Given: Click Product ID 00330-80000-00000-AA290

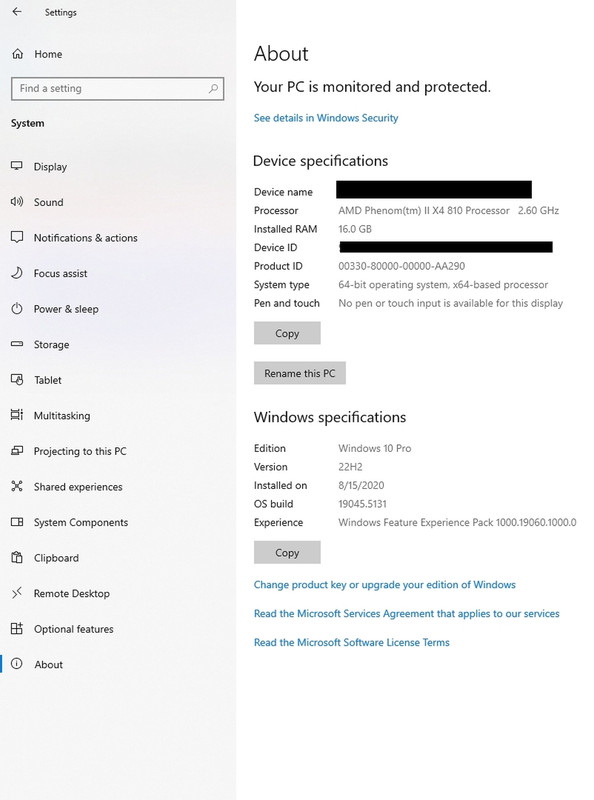Looking at the screenshot, I should [x=402, y=266].
